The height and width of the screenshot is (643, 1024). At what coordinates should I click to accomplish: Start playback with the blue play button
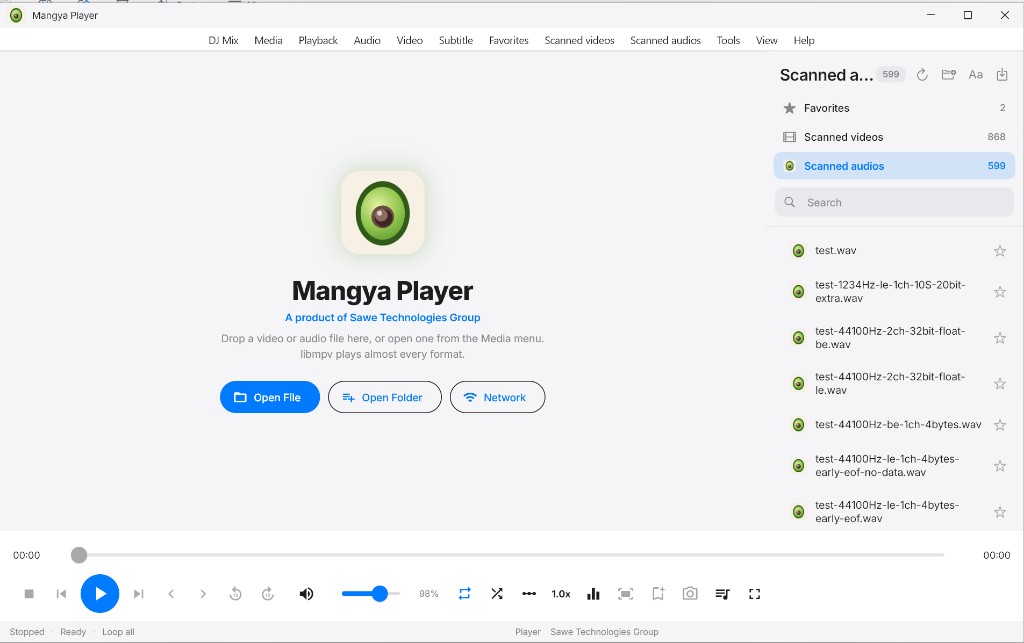(100, 593)
